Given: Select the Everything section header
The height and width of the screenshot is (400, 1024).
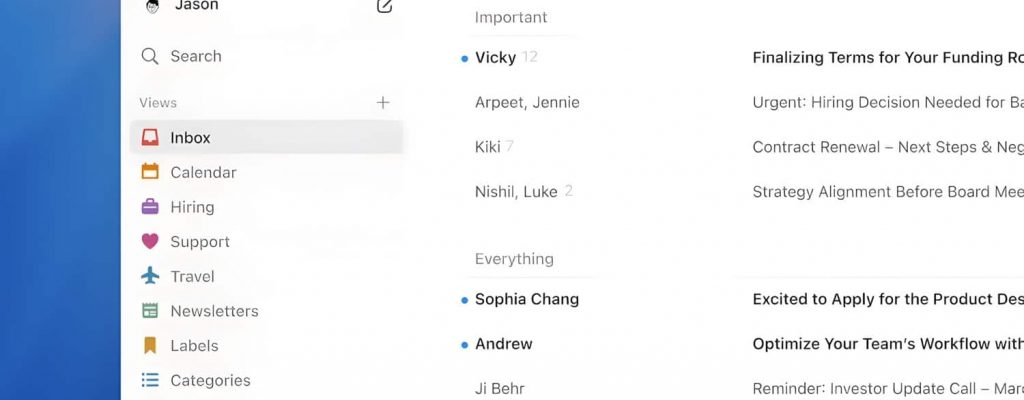Looking at the screenshot, I should click(514, 259).
